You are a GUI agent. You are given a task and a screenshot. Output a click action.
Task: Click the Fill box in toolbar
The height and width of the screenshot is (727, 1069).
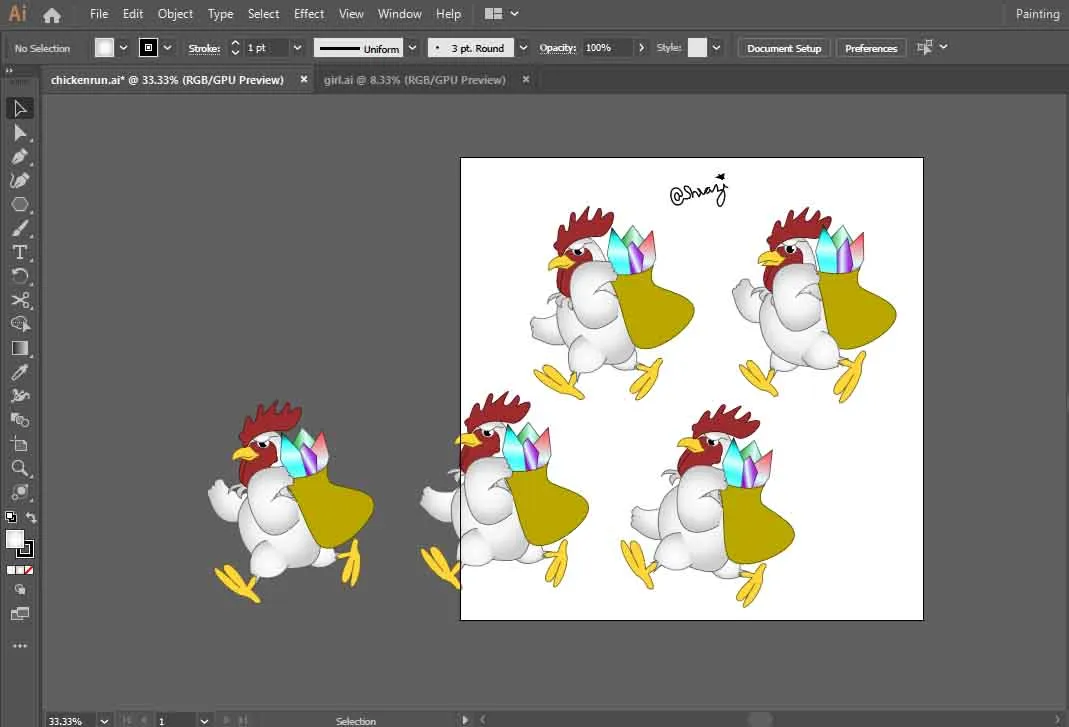pyautogui.click(x=14, y=539)
